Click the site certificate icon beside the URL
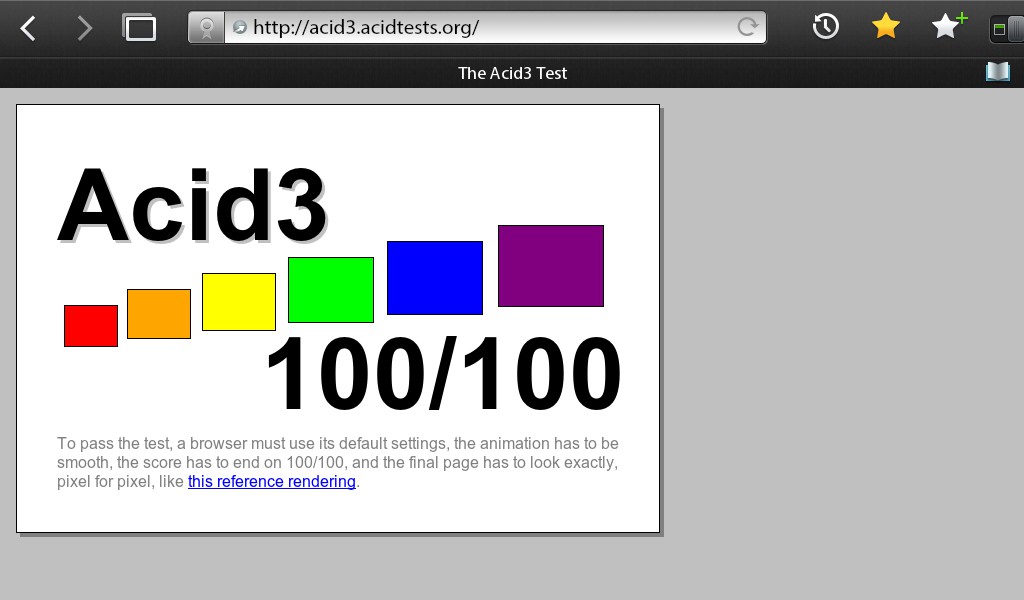This screenshot has height=600, width=1024. point(206,27)
